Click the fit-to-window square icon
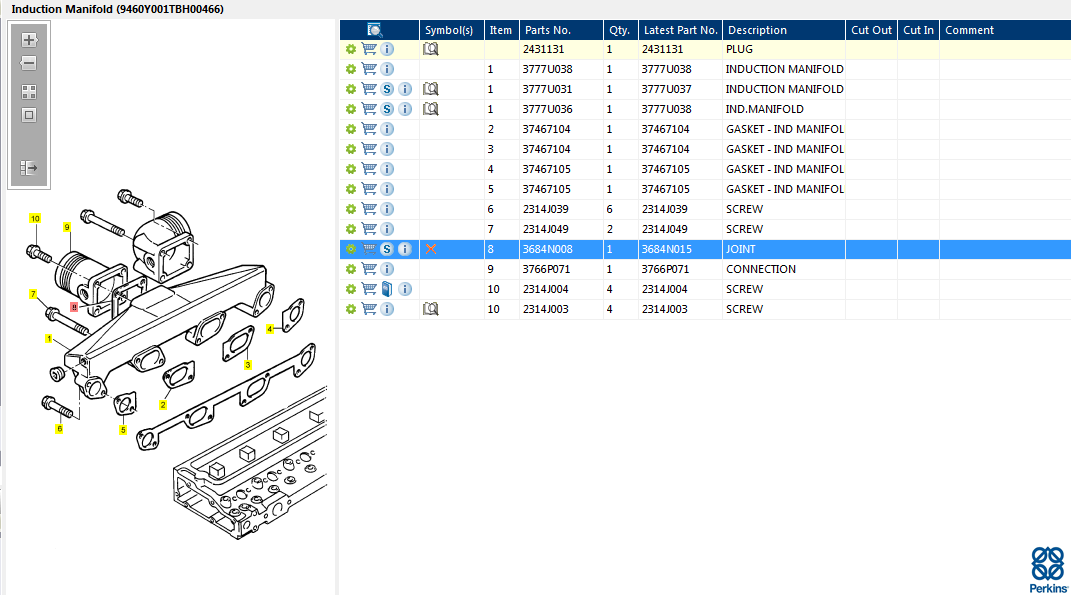 point(29,115)
